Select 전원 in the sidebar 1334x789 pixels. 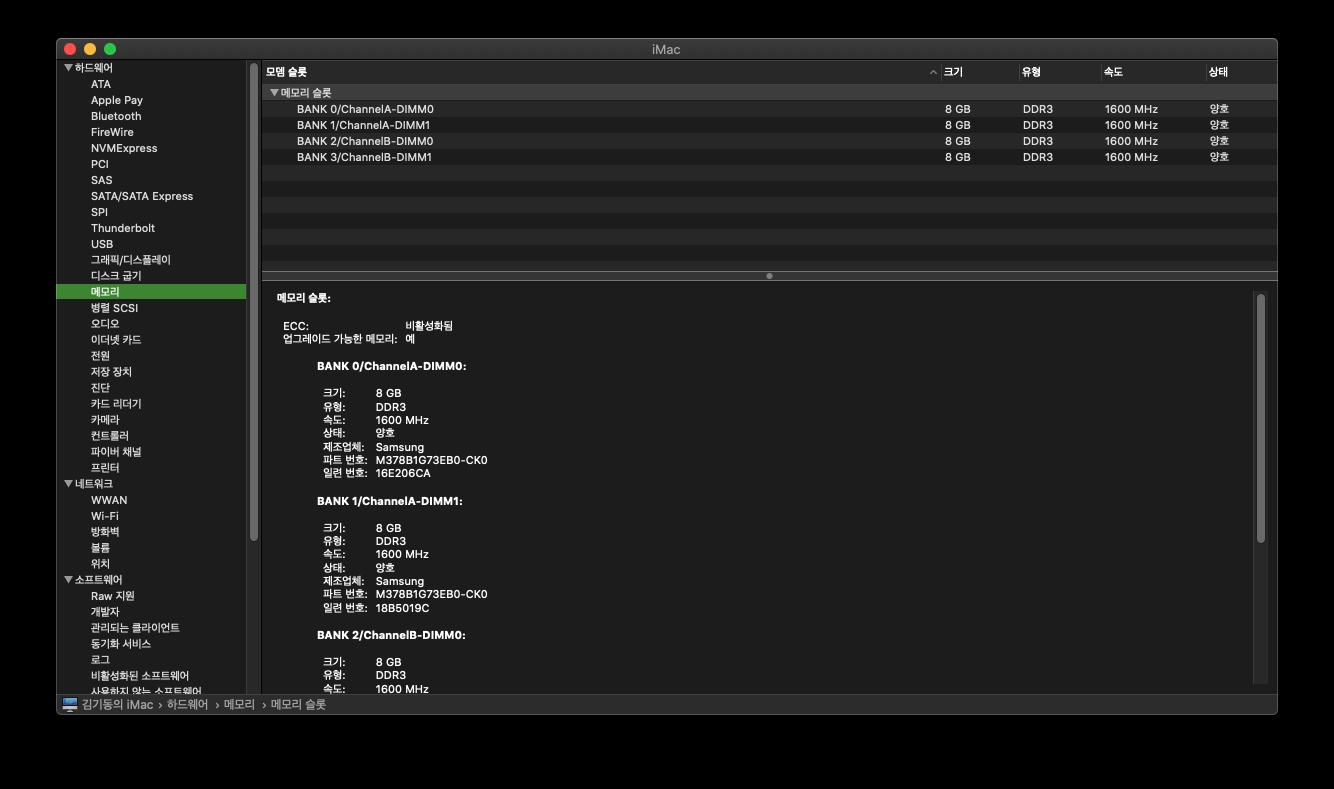tap(100, 356)
